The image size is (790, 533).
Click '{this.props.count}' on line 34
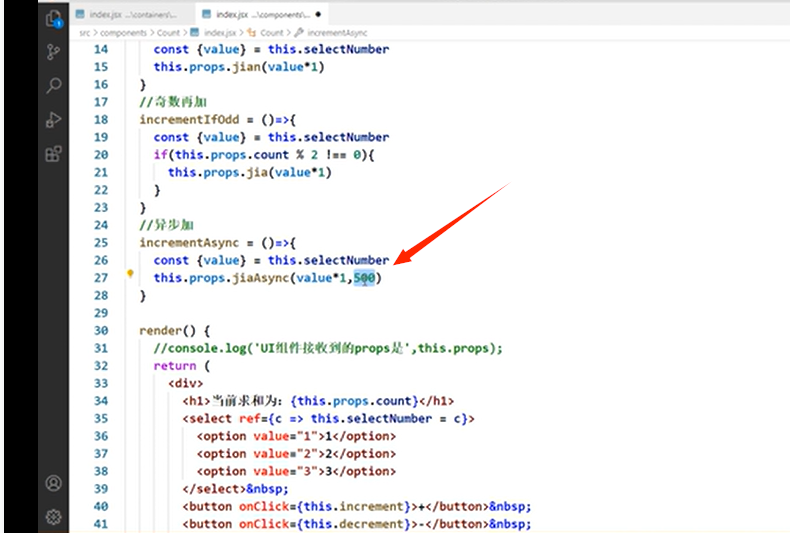pyautogui.click(x=355, y=401)
